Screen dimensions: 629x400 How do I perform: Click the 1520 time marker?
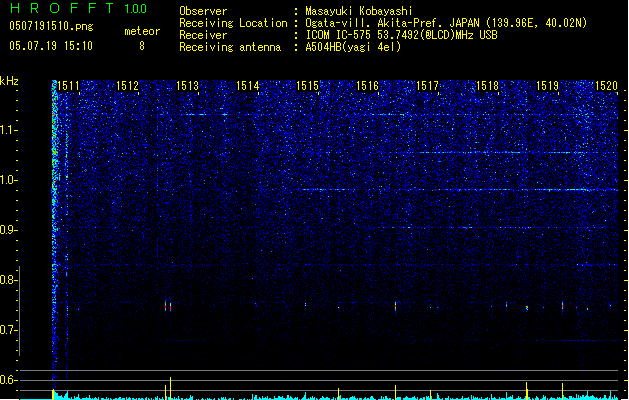pyautogui.click(x=606, y=86)
